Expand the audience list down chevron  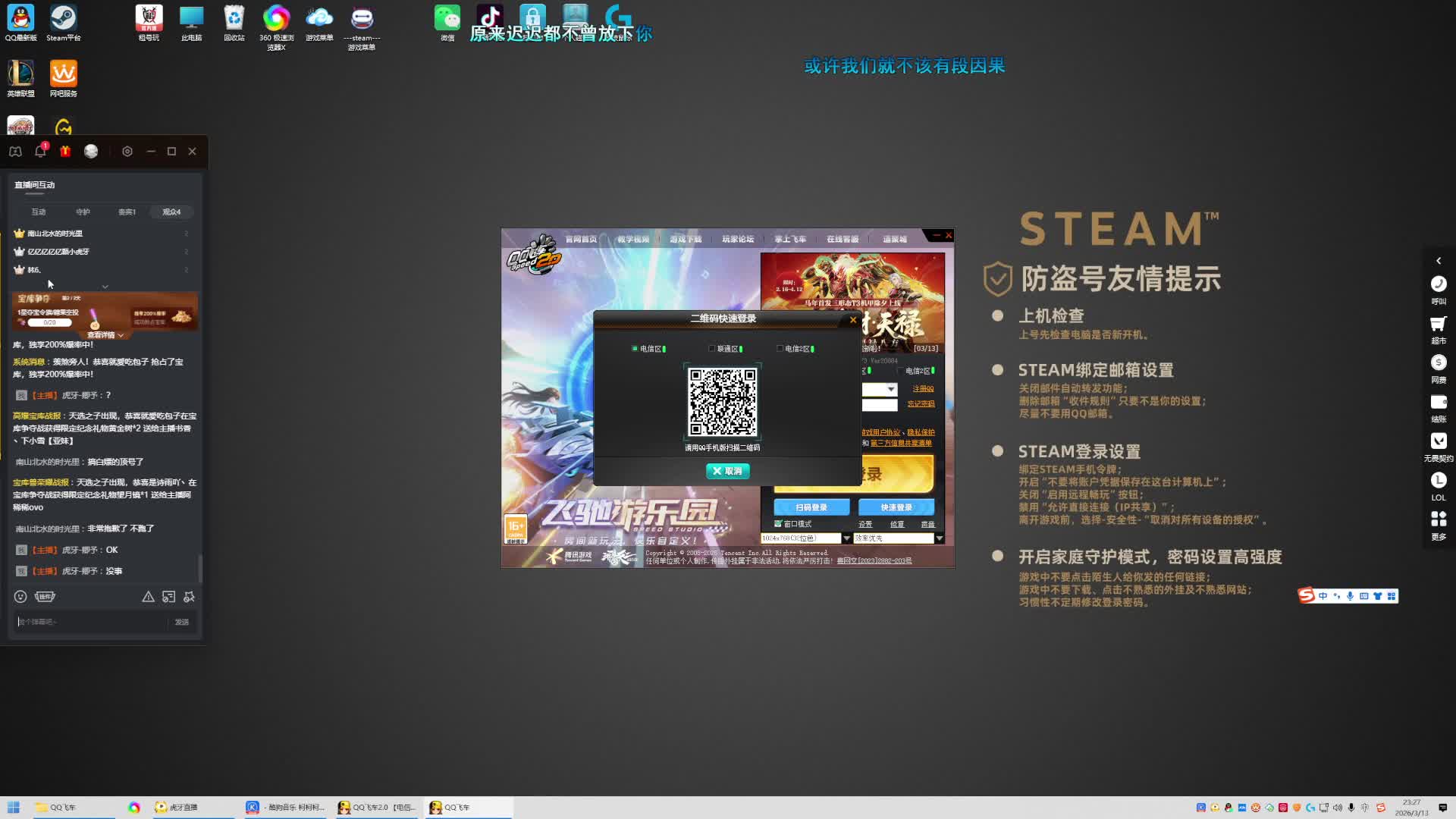pyautogui.click(x=105, y=287)
